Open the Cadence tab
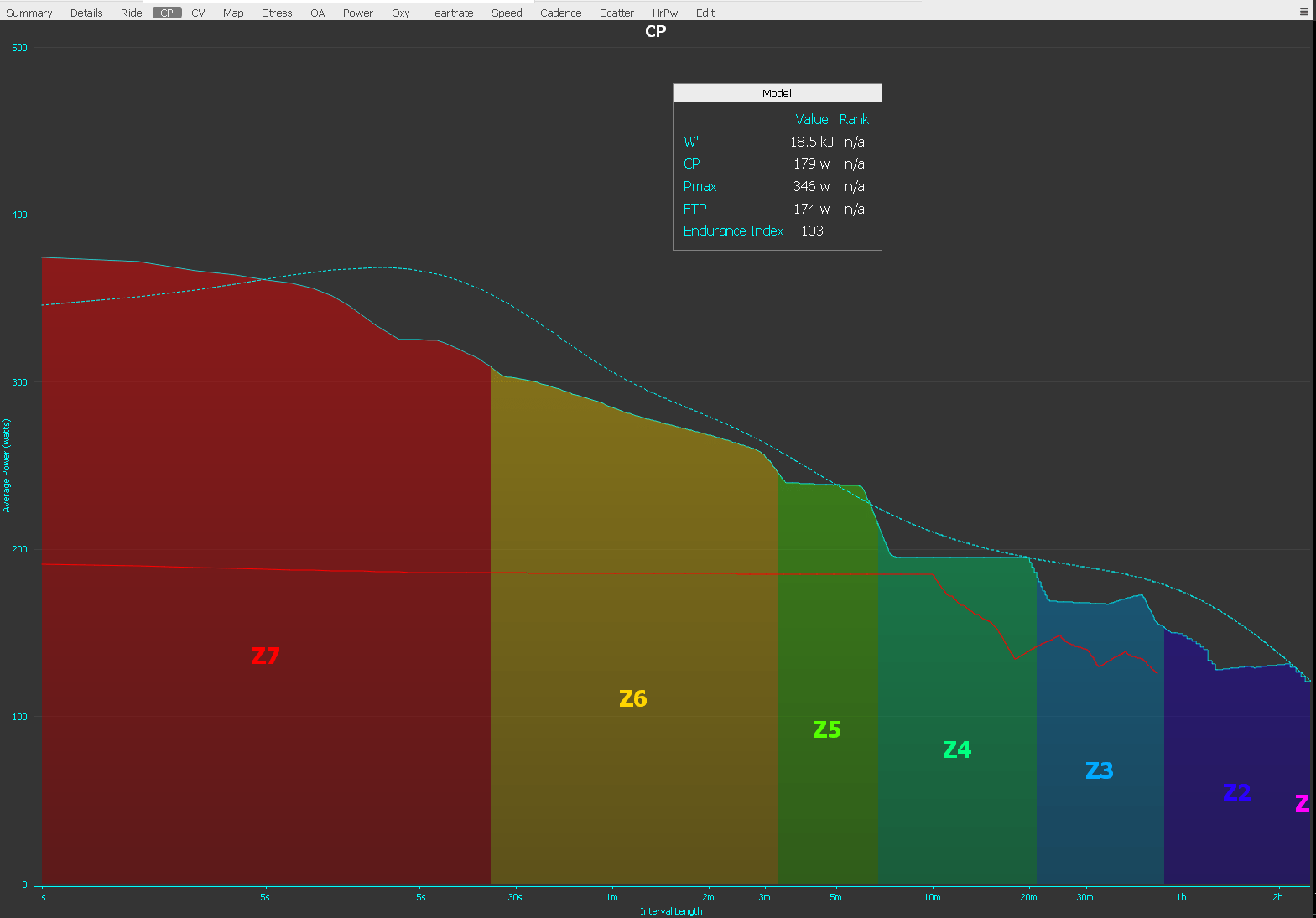This screenshot has width=1316, height=918. click(561, 13)
